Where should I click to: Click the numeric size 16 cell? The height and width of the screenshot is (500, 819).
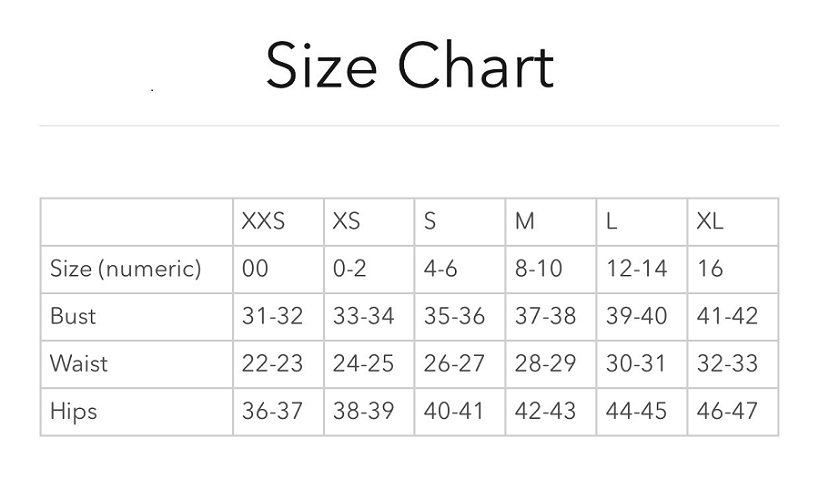pos(709,268)
